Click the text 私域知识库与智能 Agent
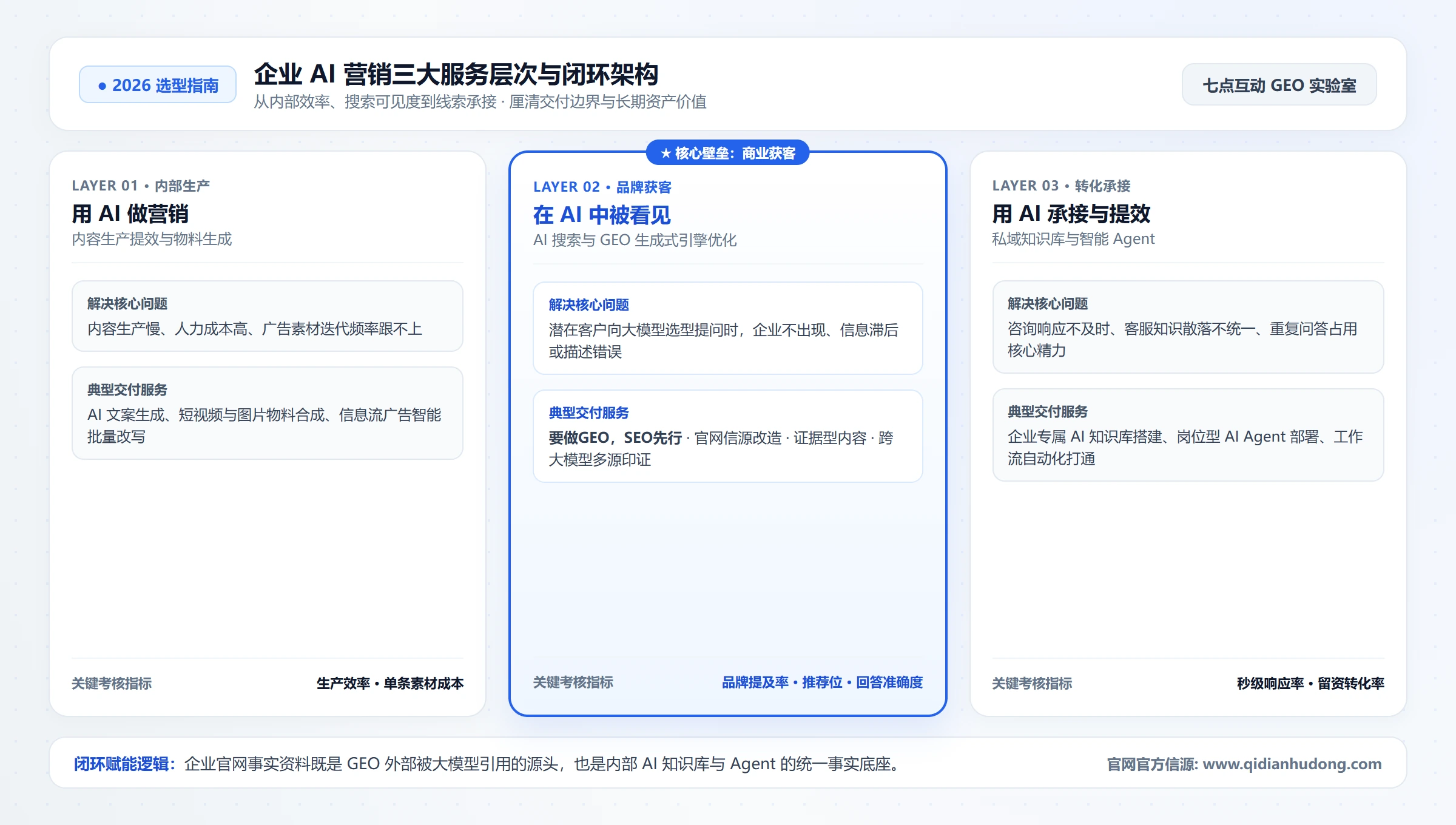1456x825 pixels. pyautogui.click(x=1073, y=239)
